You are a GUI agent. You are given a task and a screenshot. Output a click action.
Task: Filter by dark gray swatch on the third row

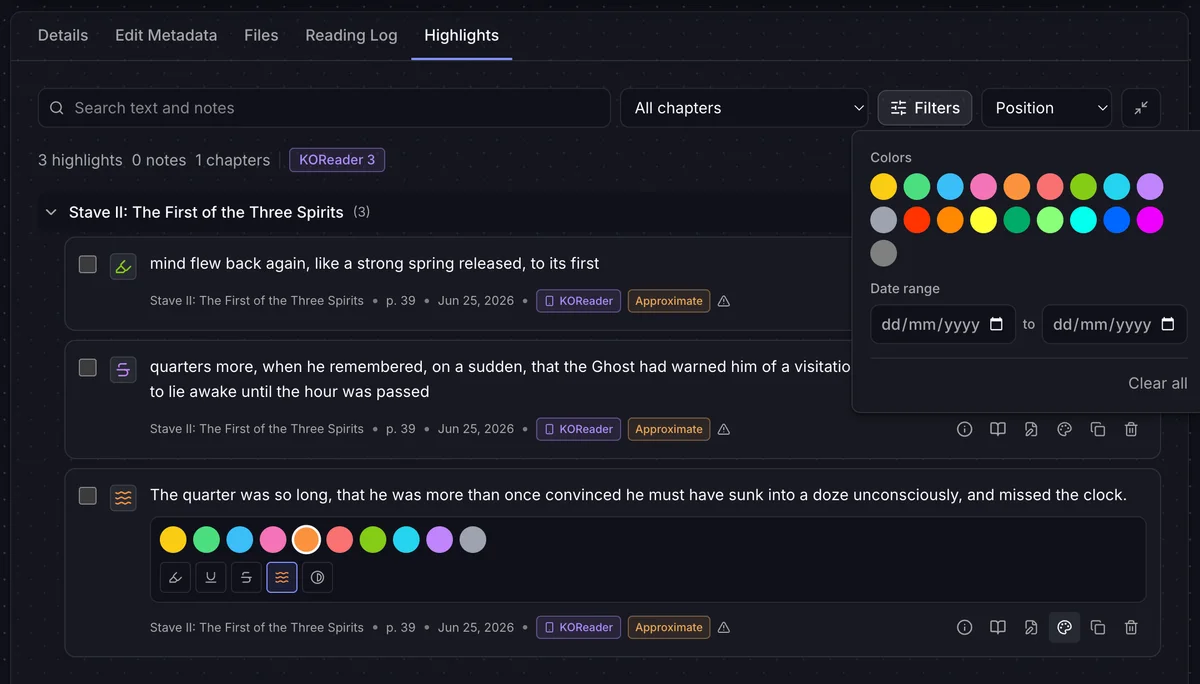pyautogui.click(x=883, y=253)
